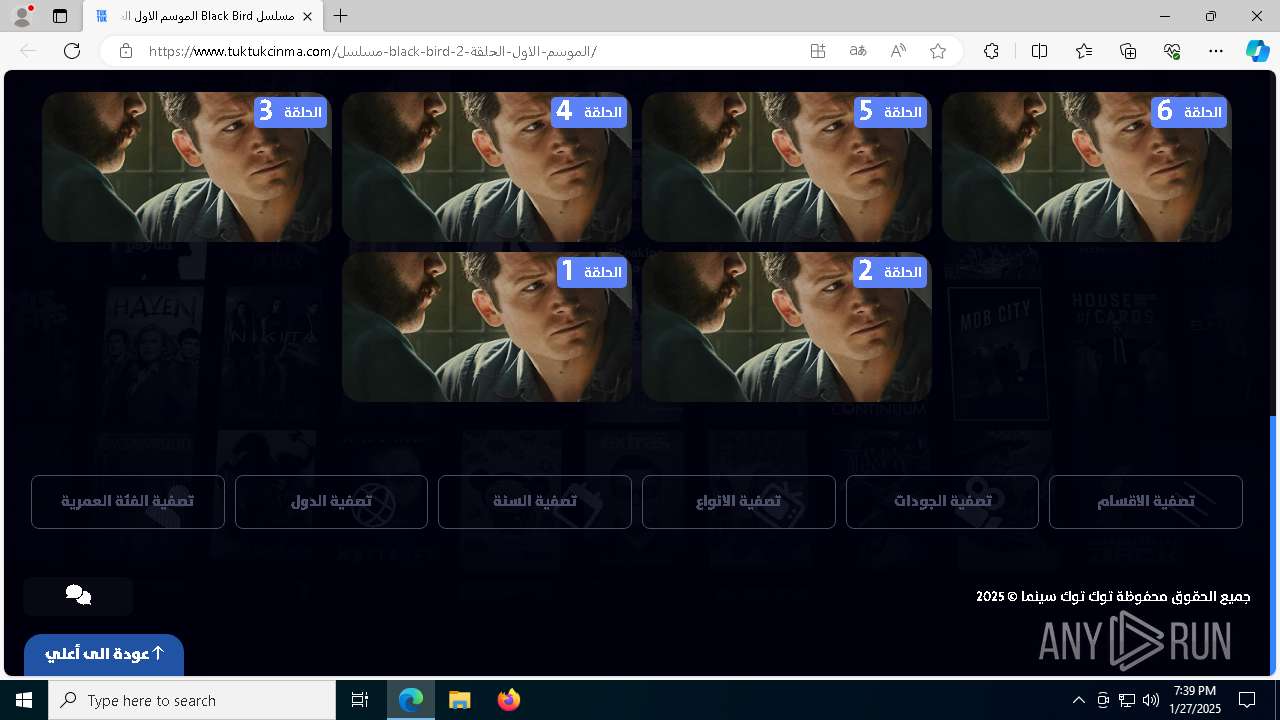Click the Edge profile avatar icon
This screenshot has width=1280, height=720.
click(x=22, y=16)
